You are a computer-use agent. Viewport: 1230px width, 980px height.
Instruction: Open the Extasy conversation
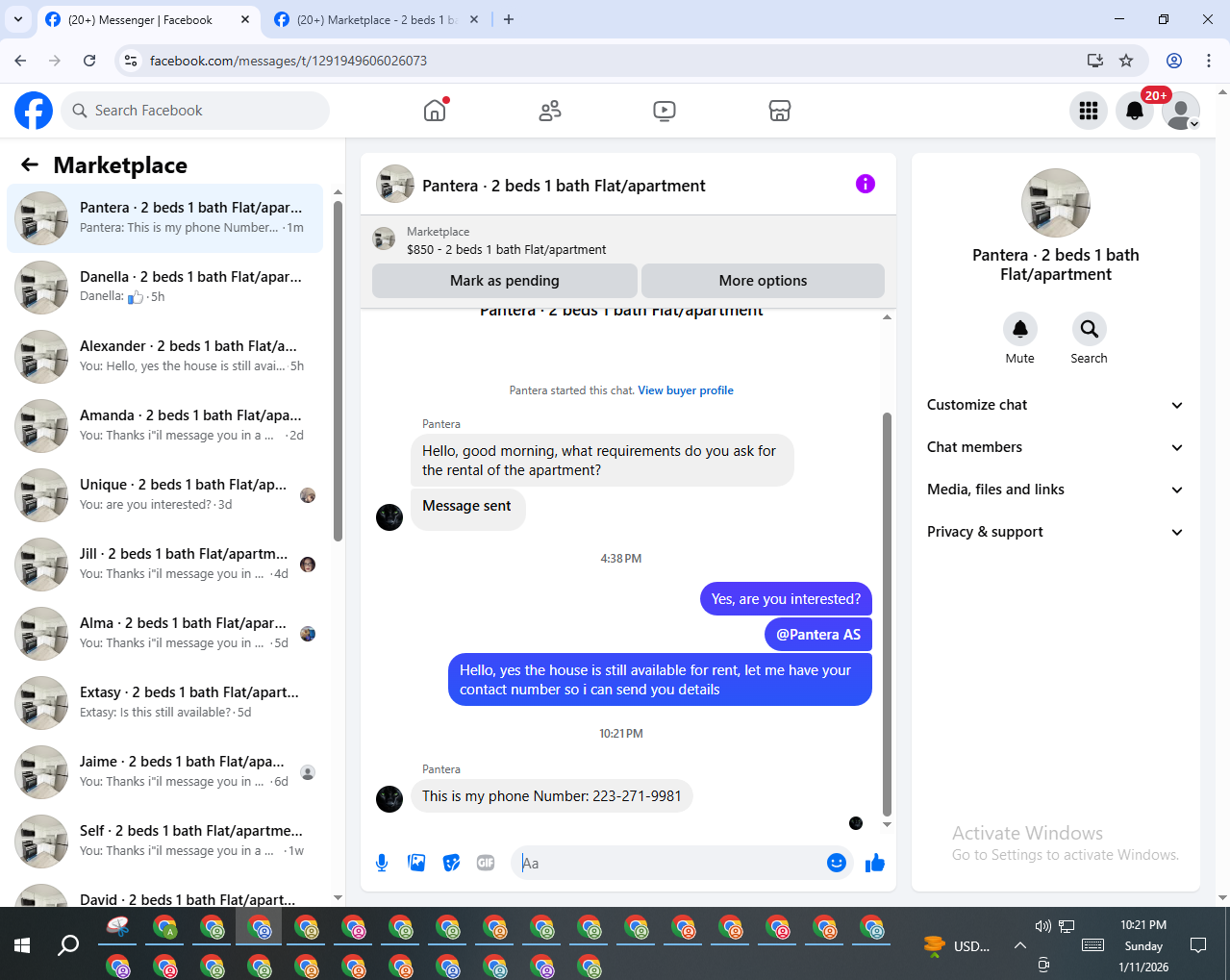(x=164, y=703)
